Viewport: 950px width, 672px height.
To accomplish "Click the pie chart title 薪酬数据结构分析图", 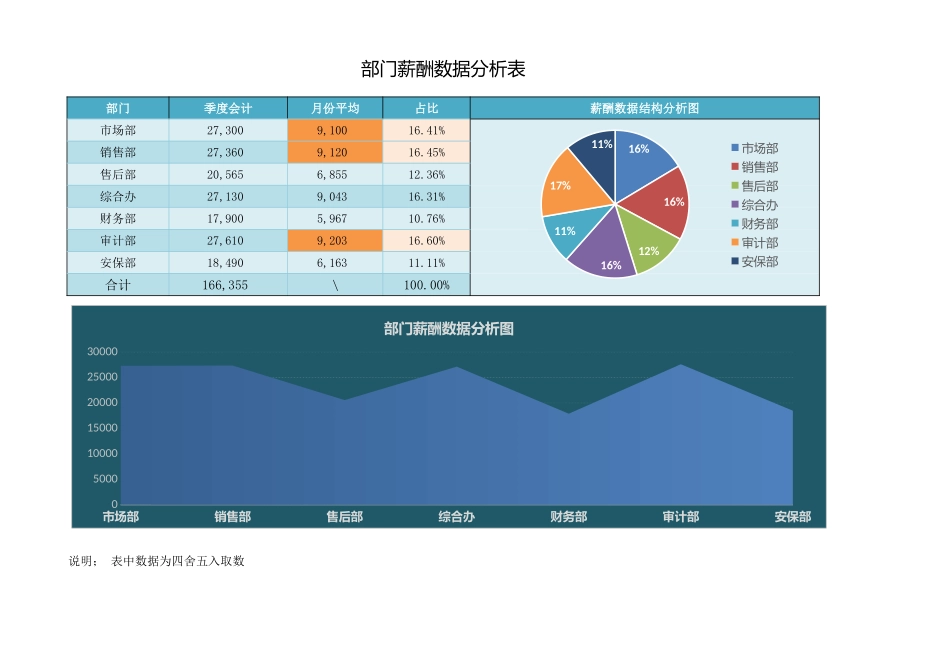I will 644,108.
